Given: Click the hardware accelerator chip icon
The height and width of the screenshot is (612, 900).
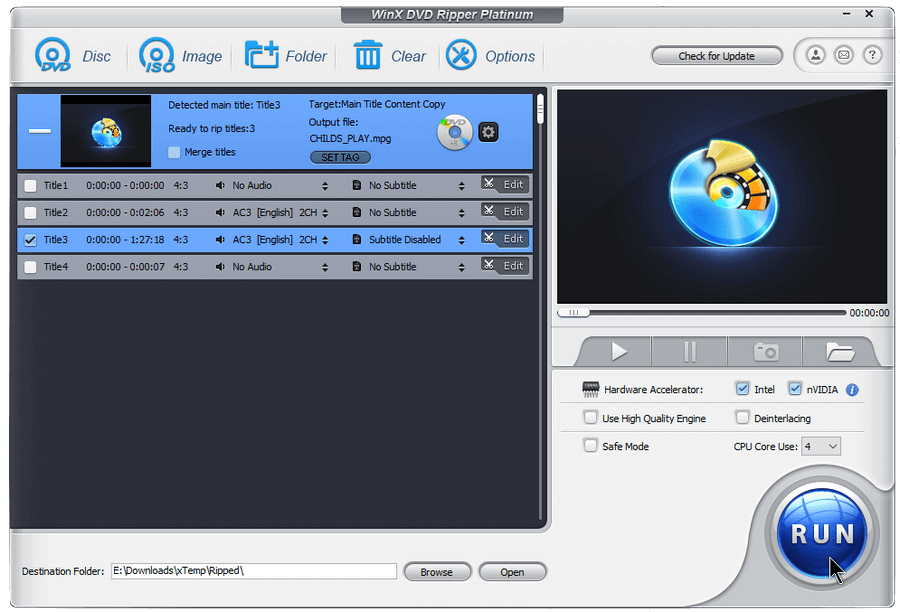Looking at the screenshot, I should 591,389.
